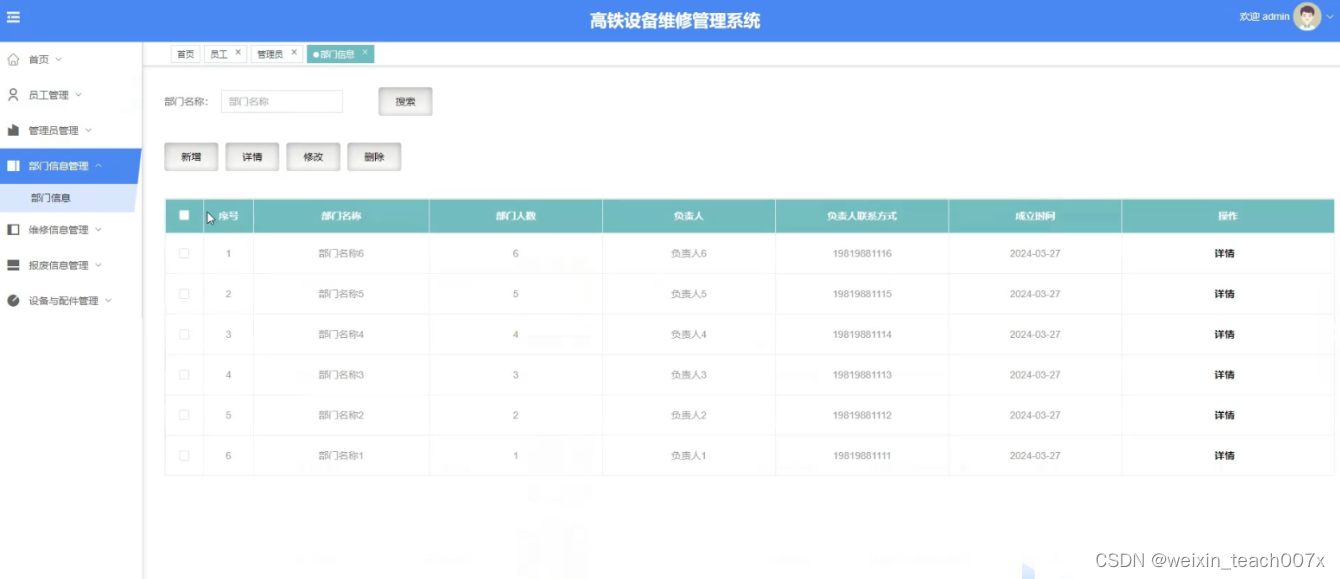Close the 管理员 tab with its x

click(294, 52)
